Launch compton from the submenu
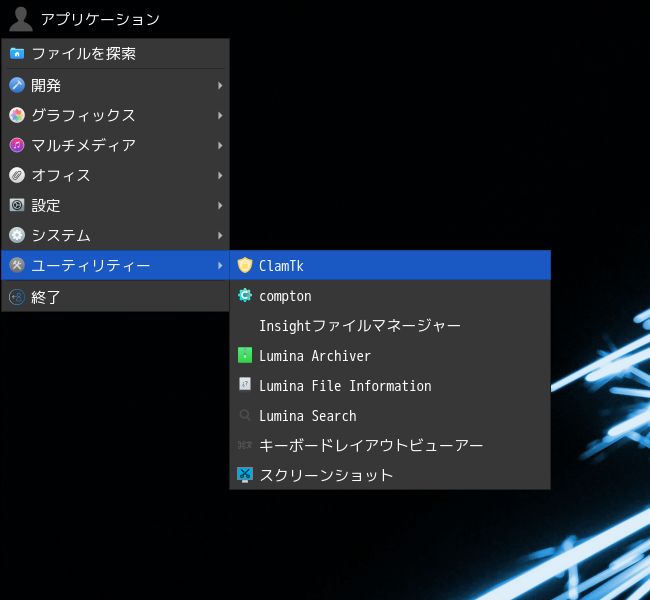This screenshot has width=650, height=600. click(x=390, y=296)
